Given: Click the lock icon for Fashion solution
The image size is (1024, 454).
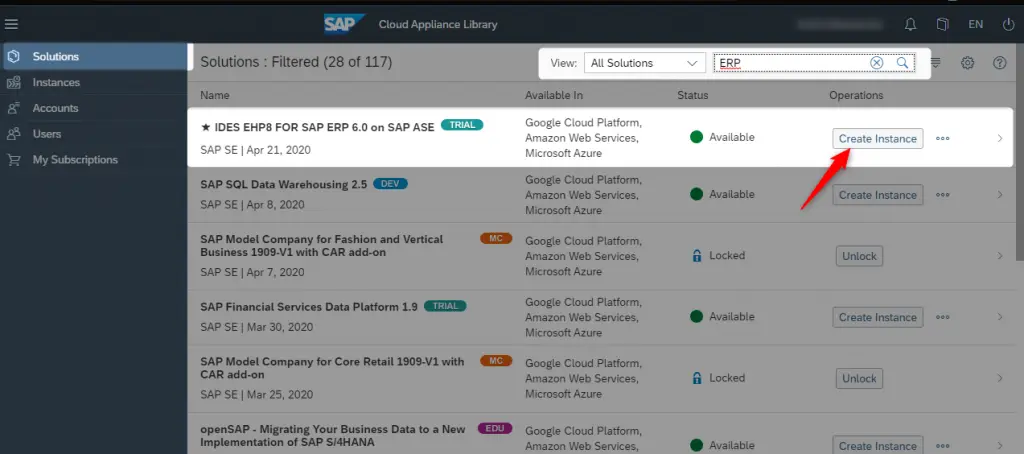Looking at the screenshot, I should [x=697, y=256].
